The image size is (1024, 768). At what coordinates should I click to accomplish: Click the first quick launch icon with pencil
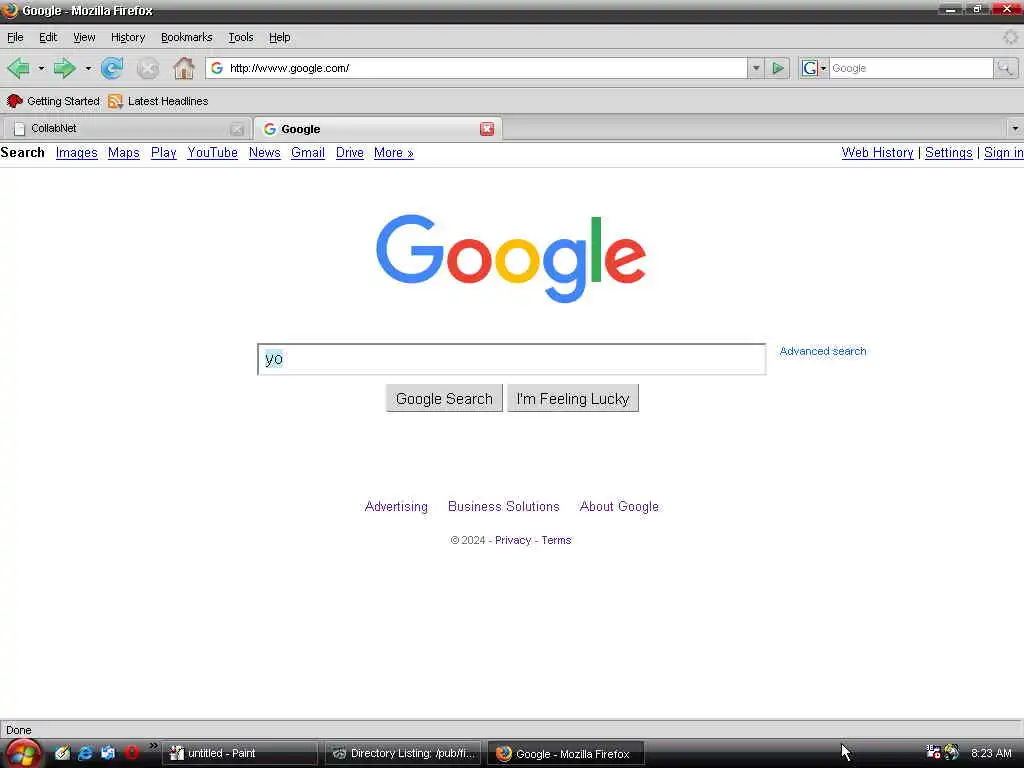click(x=62, y=753)
